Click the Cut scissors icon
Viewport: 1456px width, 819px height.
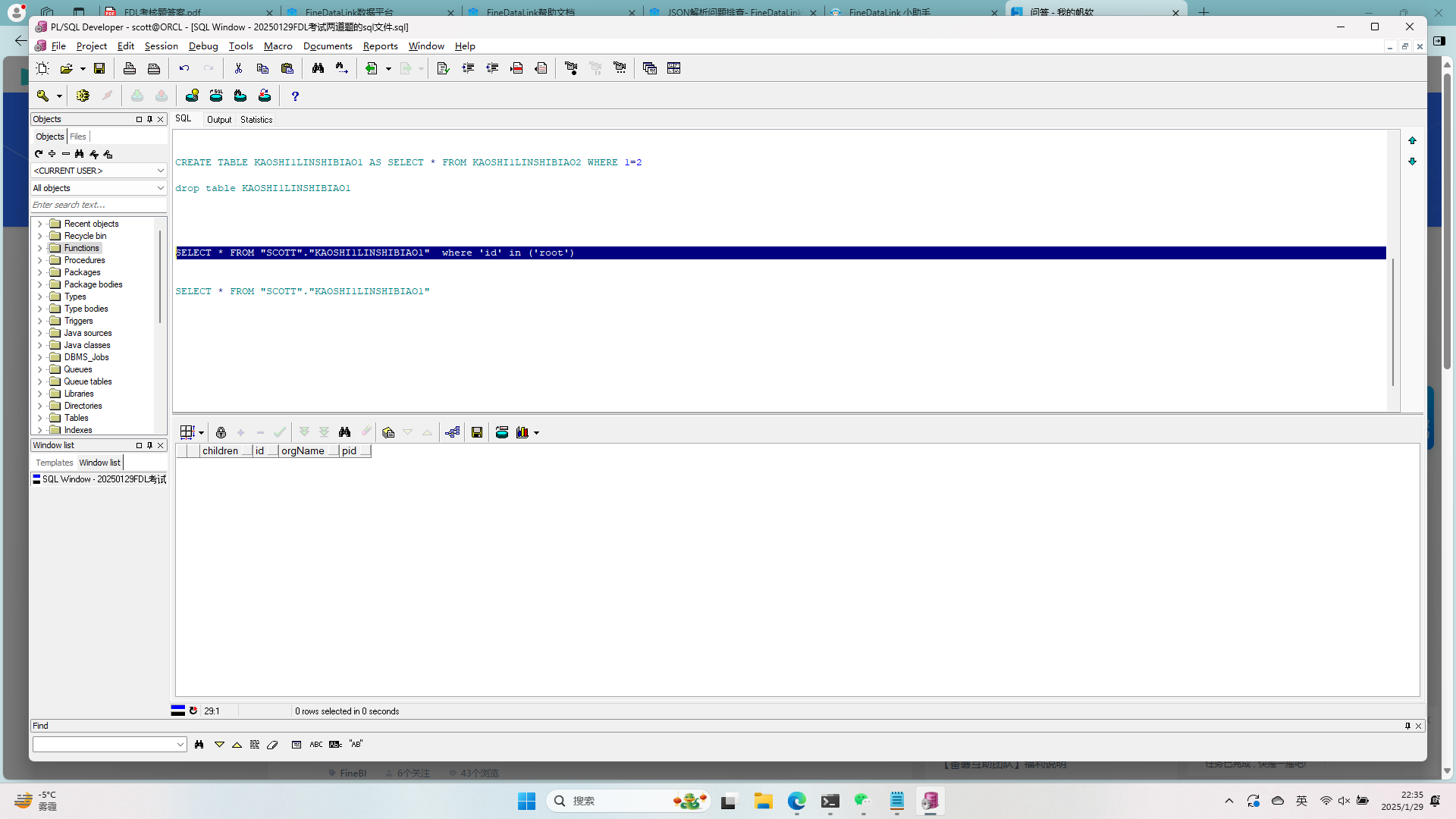click(238, 68)
